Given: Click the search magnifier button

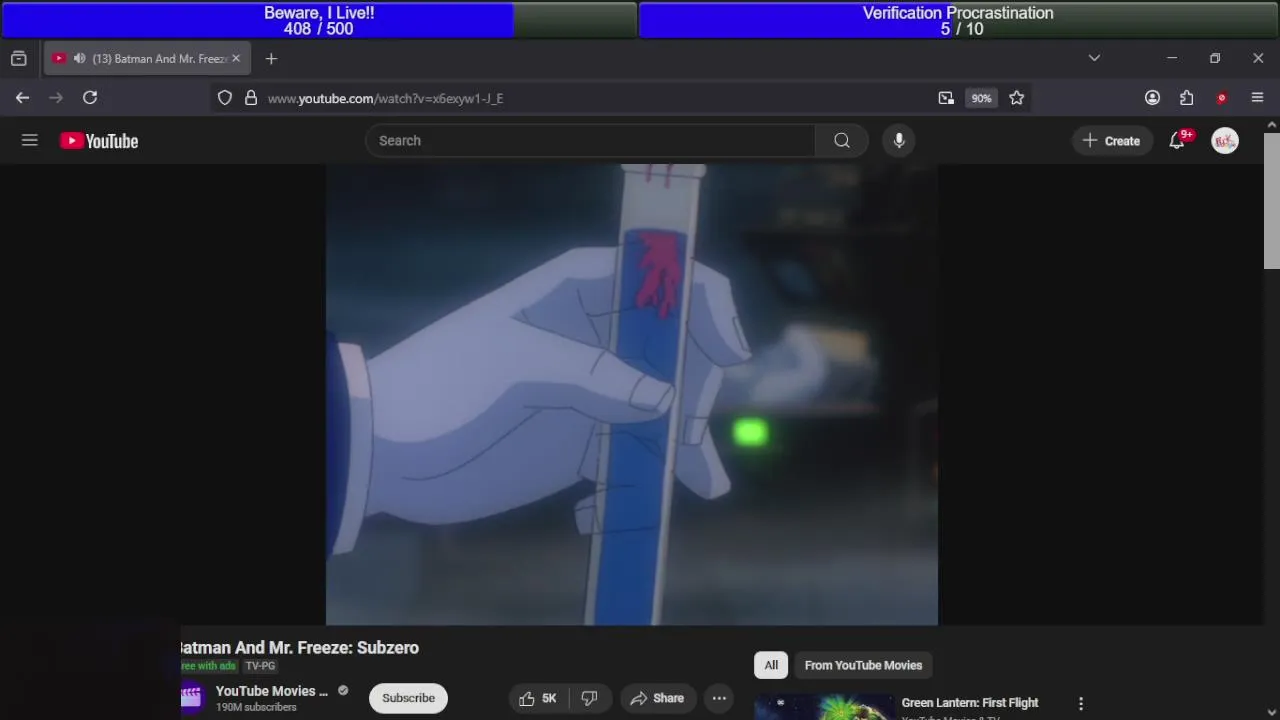Looking at the screenshot, I should (842, 141).
